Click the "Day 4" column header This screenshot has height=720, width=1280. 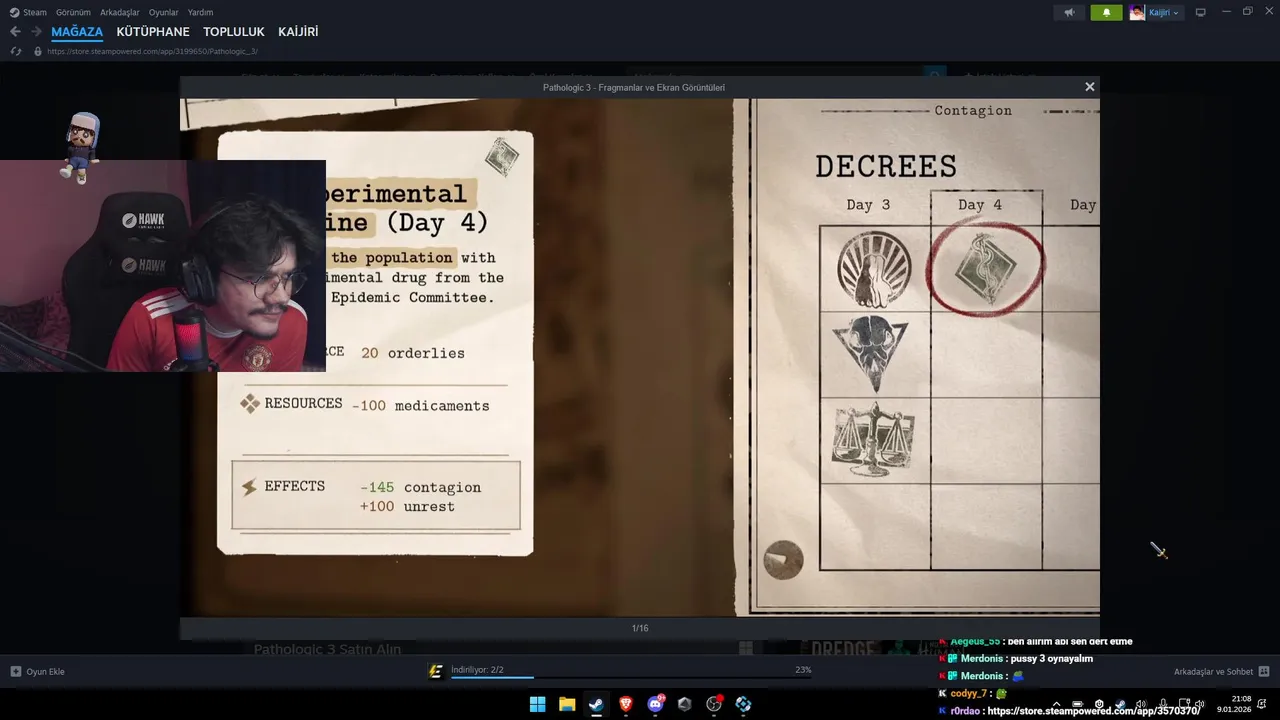point(980,205)
